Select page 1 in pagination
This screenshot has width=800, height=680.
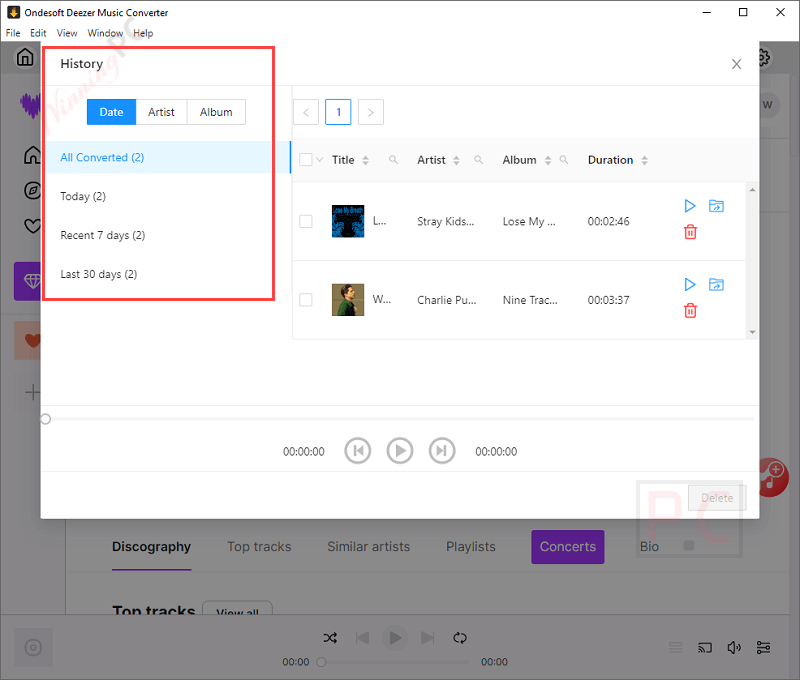[x=338, y=112]
